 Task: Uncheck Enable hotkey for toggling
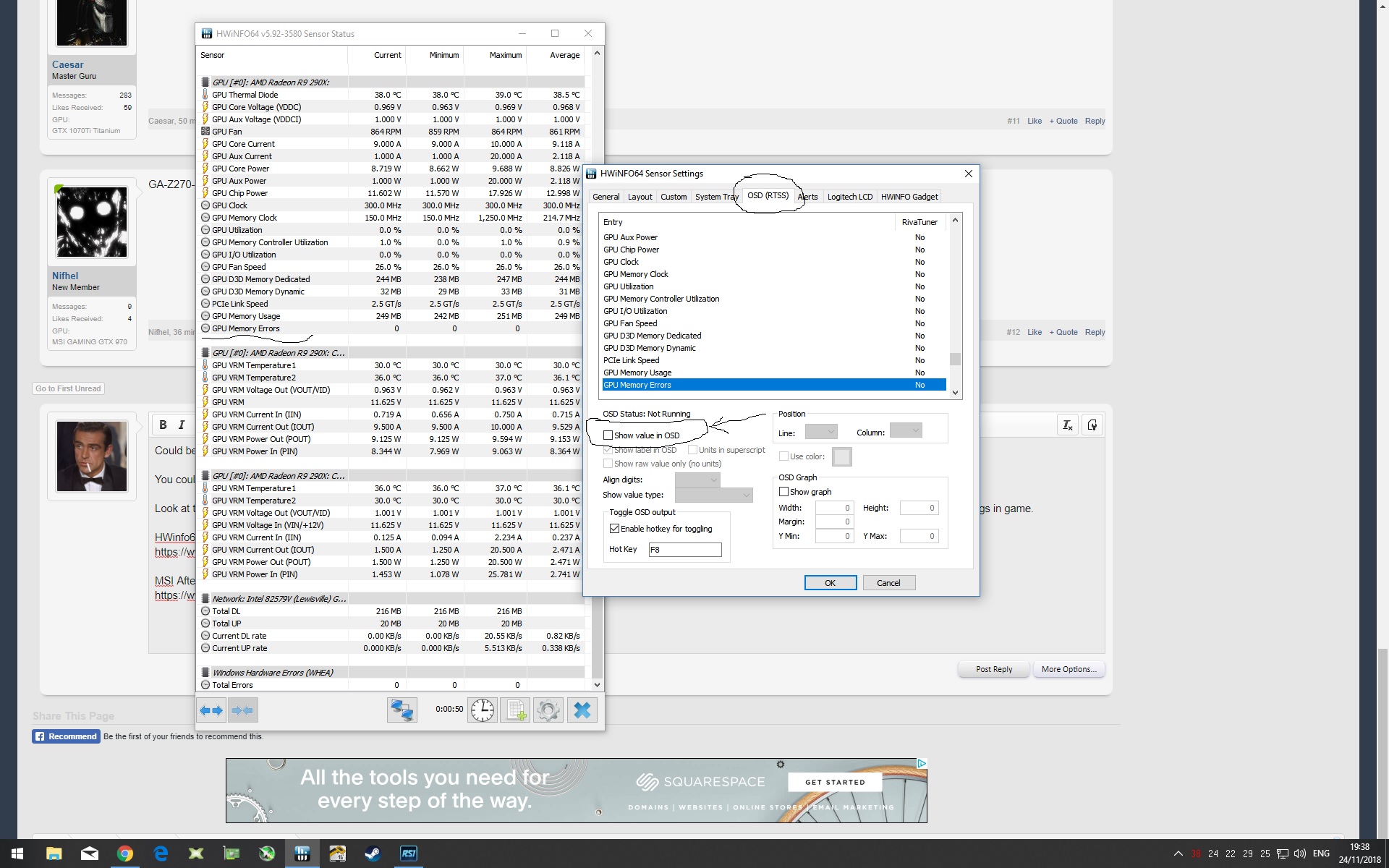coord(614,529)
